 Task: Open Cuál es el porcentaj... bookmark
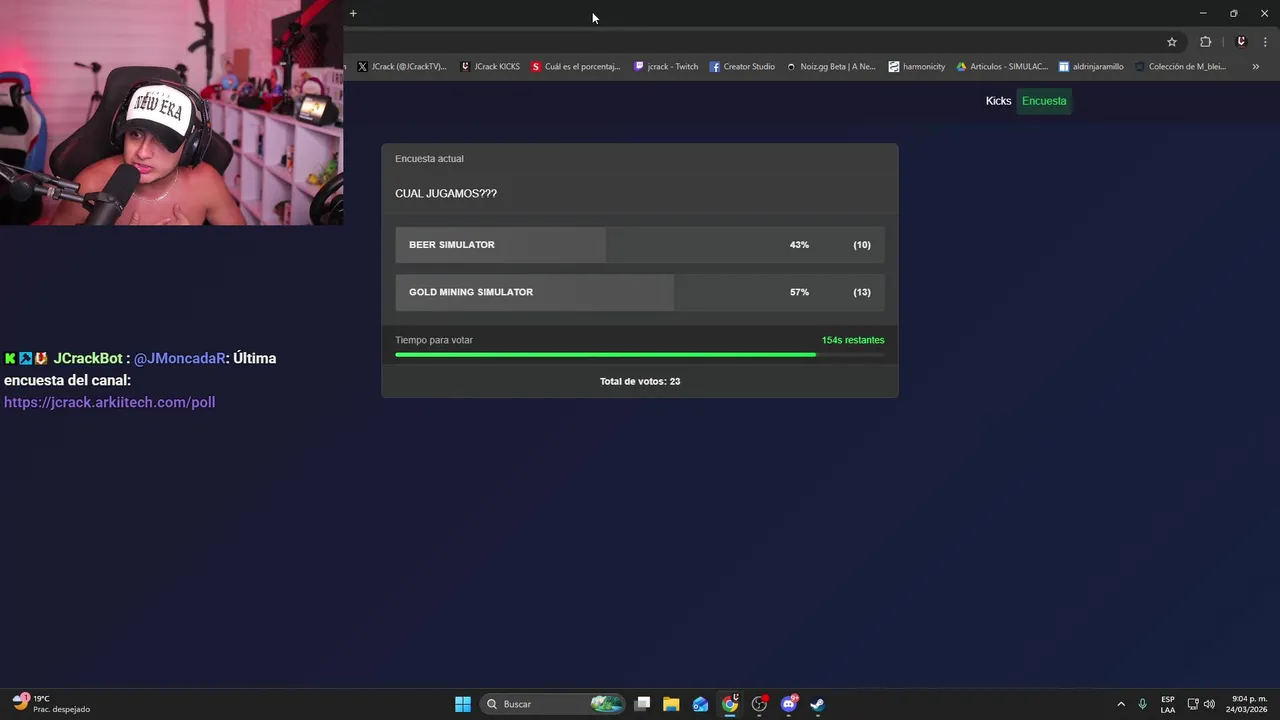(x=576, y=67)
